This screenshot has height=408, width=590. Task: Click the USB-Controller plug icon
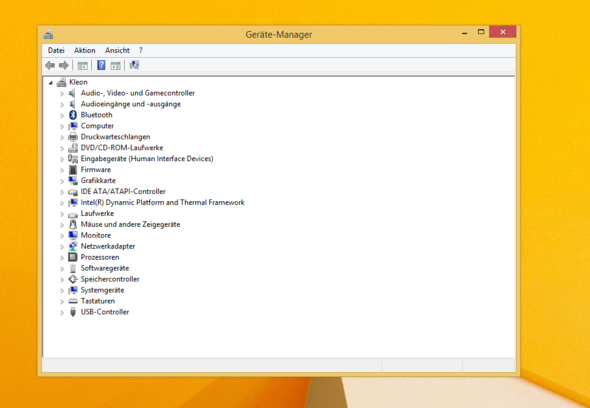coord(73,312)
